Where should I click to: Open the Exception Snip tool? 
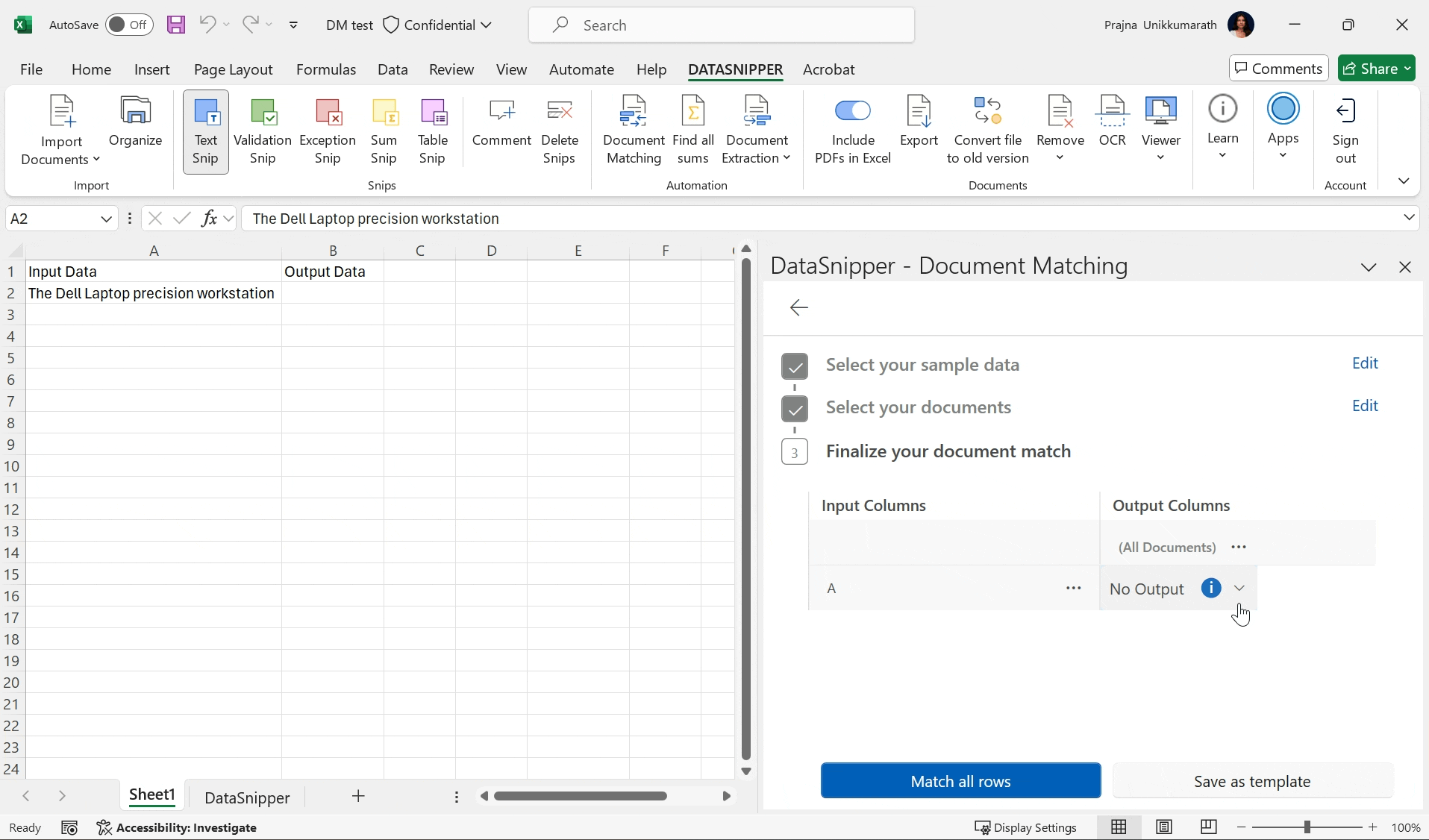click(328, 132)
